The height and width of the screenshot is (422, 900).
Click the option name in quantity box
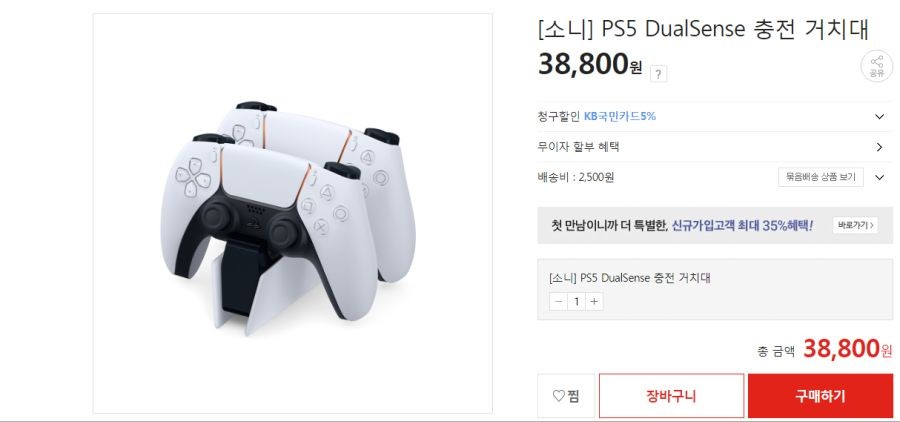(630, 278)
